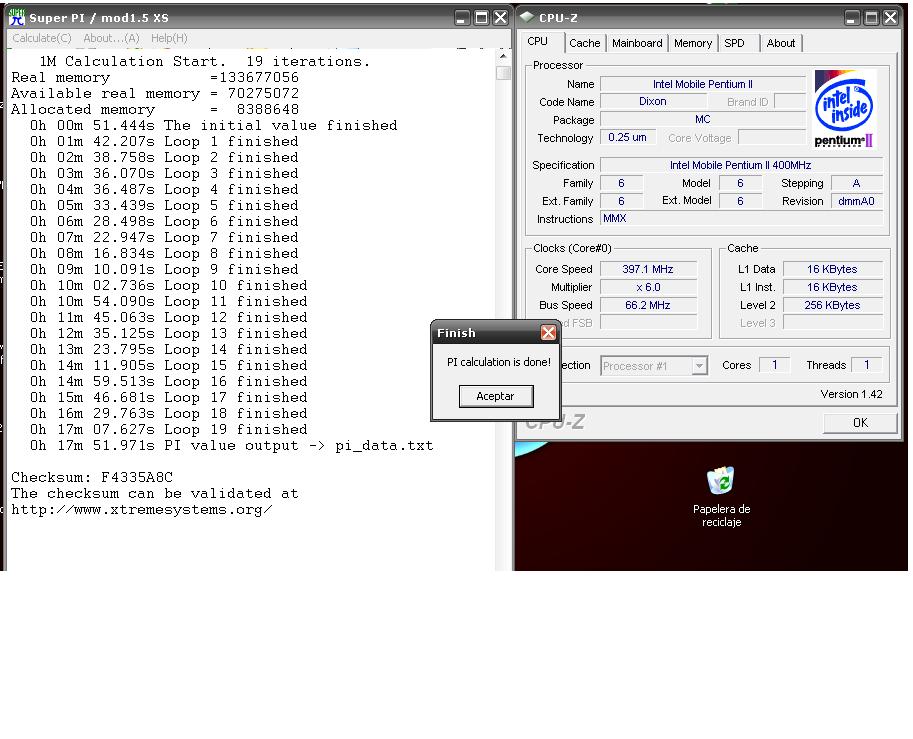Click the Threads count field
Screen dimensions: 913x739
(x=866, y=365)
